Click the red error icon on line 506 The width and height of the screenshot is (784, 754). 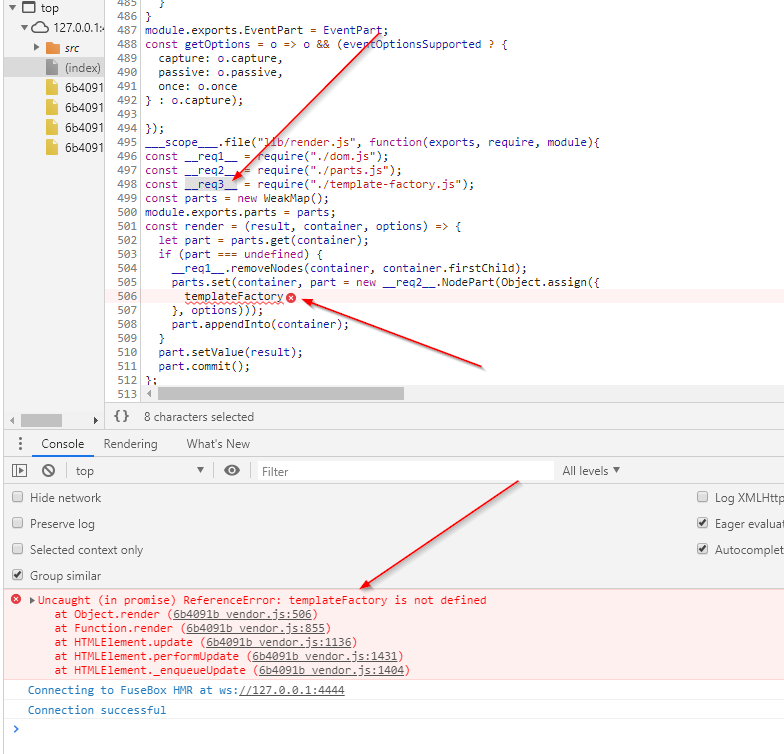291,298
